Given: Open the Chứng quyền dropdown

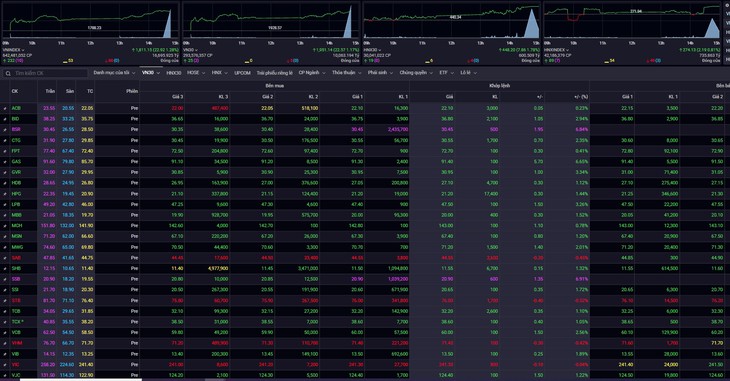Looking at the screenshot, I should (416, 73).
